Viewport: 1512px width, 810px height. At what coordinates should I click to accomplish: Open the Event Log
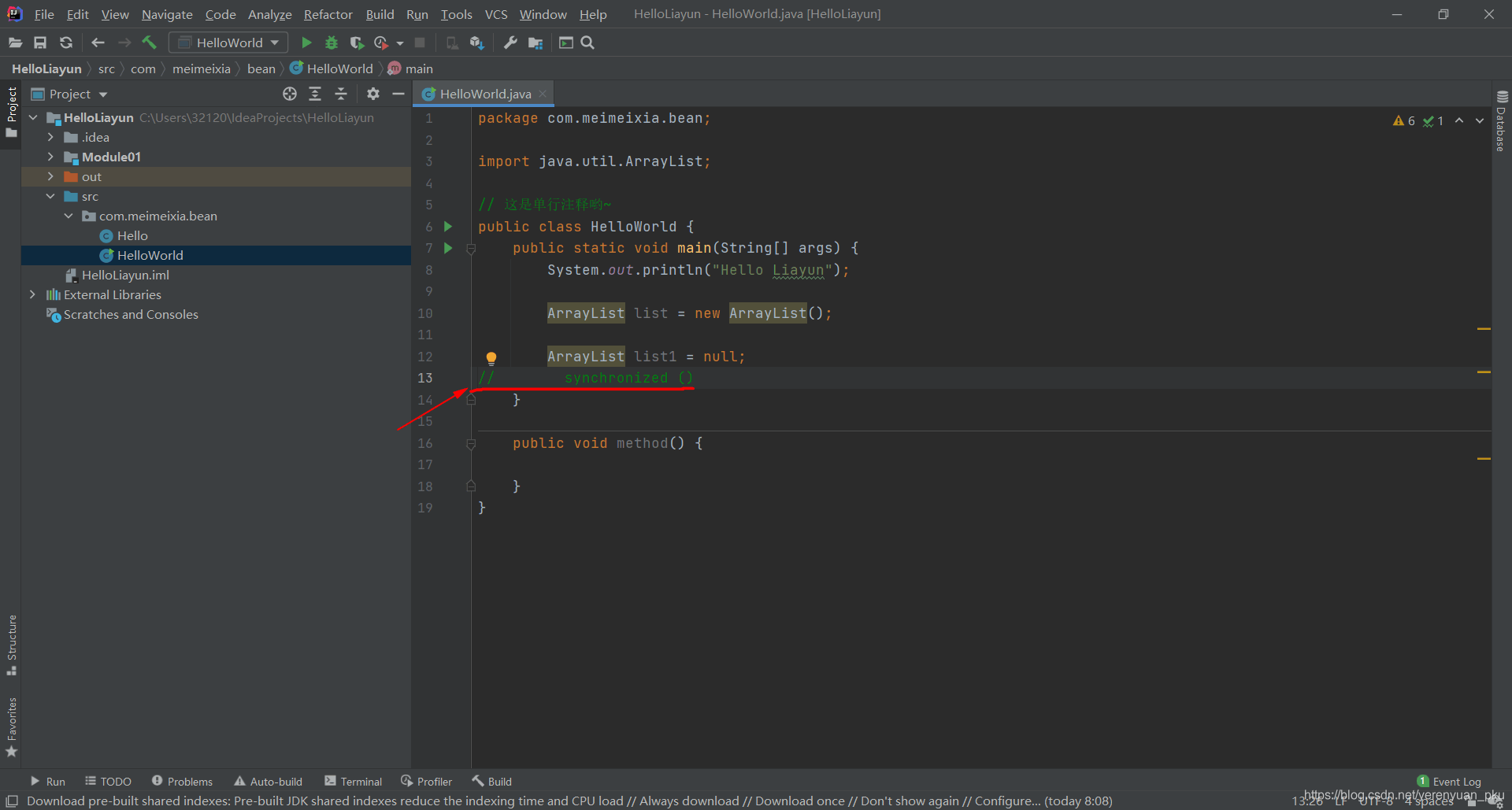click(x=1449, y=781)
